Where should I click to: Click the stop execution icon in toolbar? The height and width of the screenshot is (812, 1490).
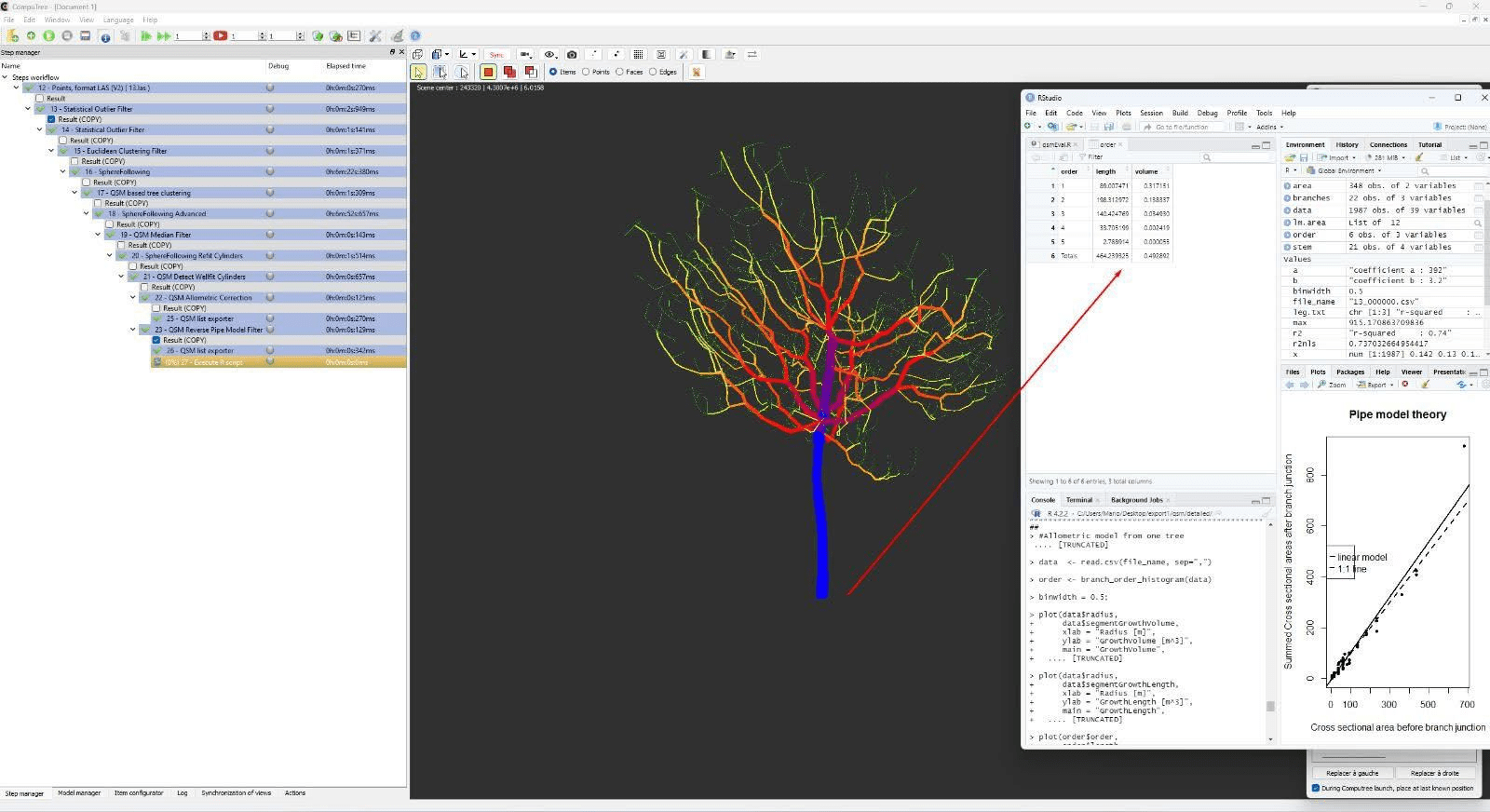(67, 36)
